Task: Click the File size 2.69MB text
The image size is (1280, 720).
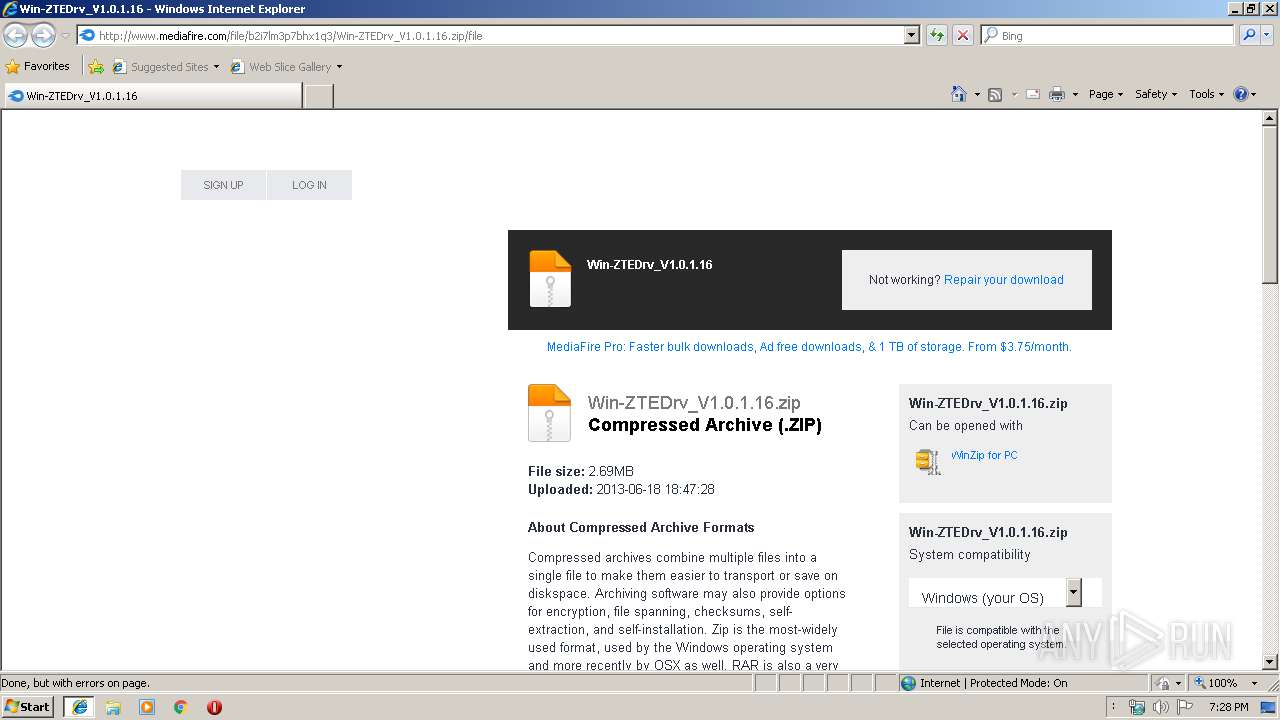Action: coord(581,471)
